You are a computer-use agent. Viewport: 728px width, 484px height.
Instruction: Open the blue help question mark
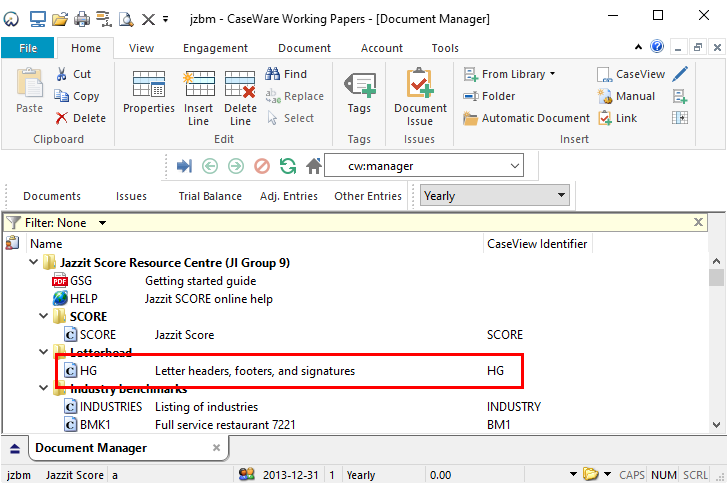point(657,46)
